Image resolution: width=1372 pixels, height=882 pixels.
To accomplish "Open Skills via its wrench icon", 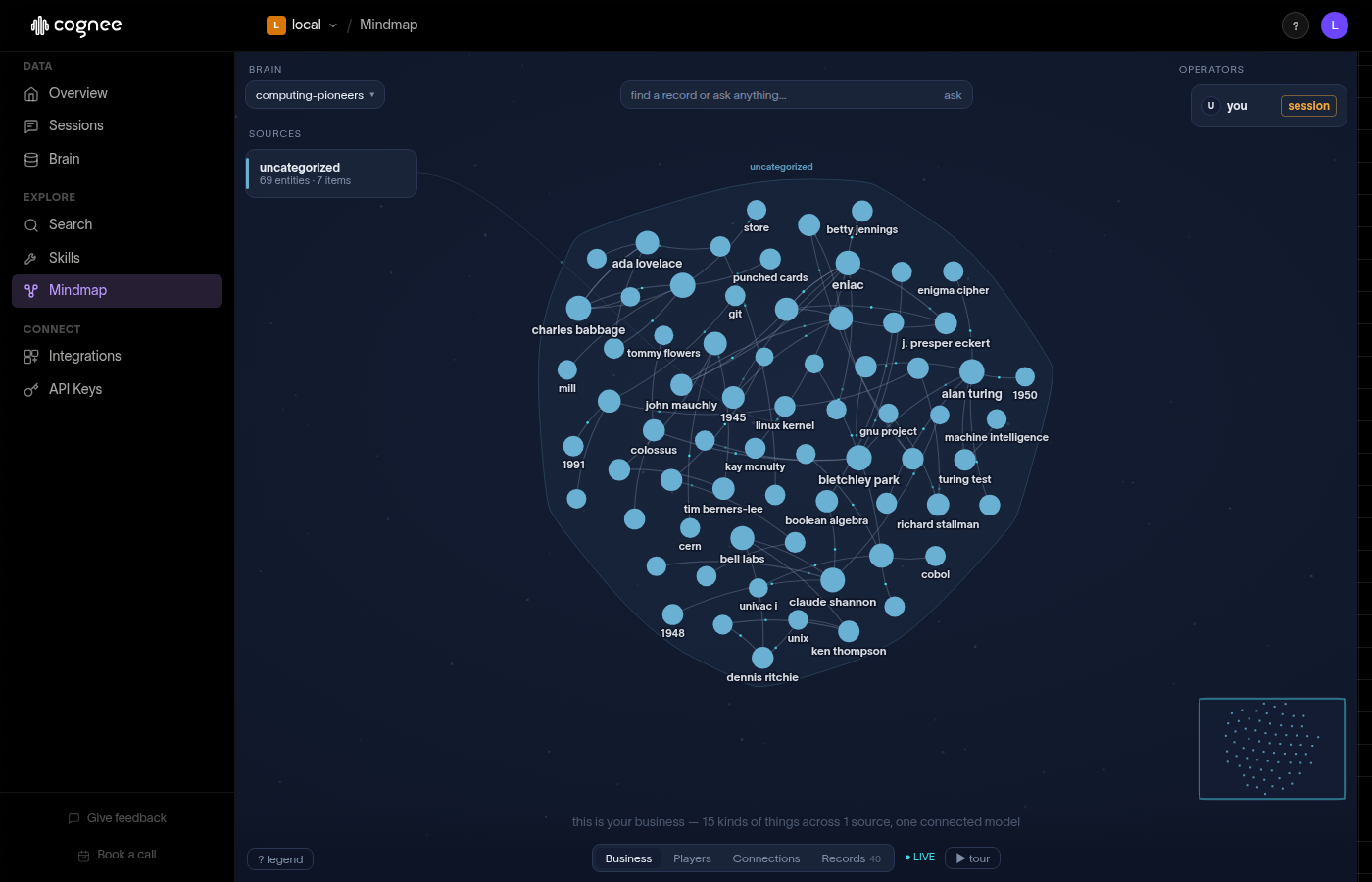I will point(31,259).
